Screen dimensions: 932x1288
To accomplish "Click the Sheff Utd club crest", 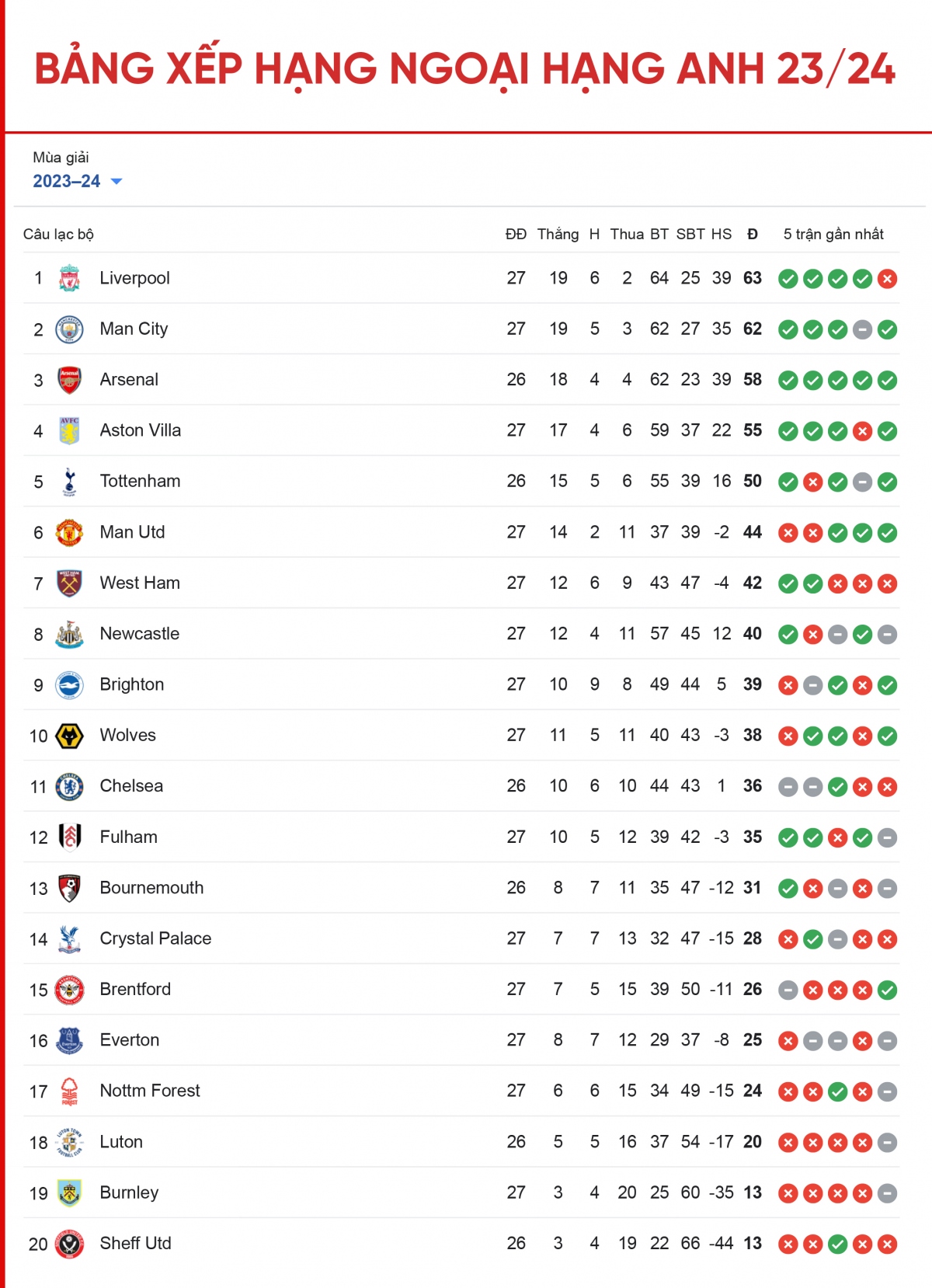I will pos(69,1244).
